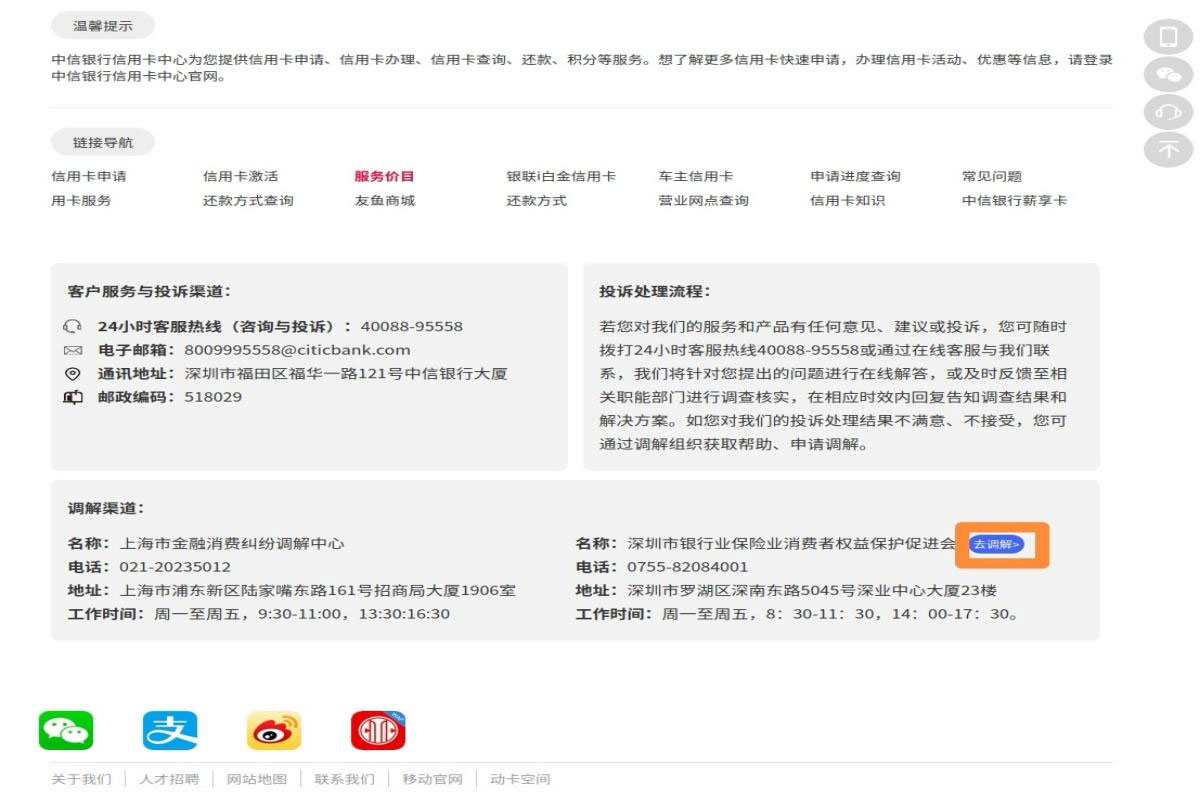Open 动卡空间 in the footer
The image size is (1200, 801).
pyautogui.click(x=520, y=779)
